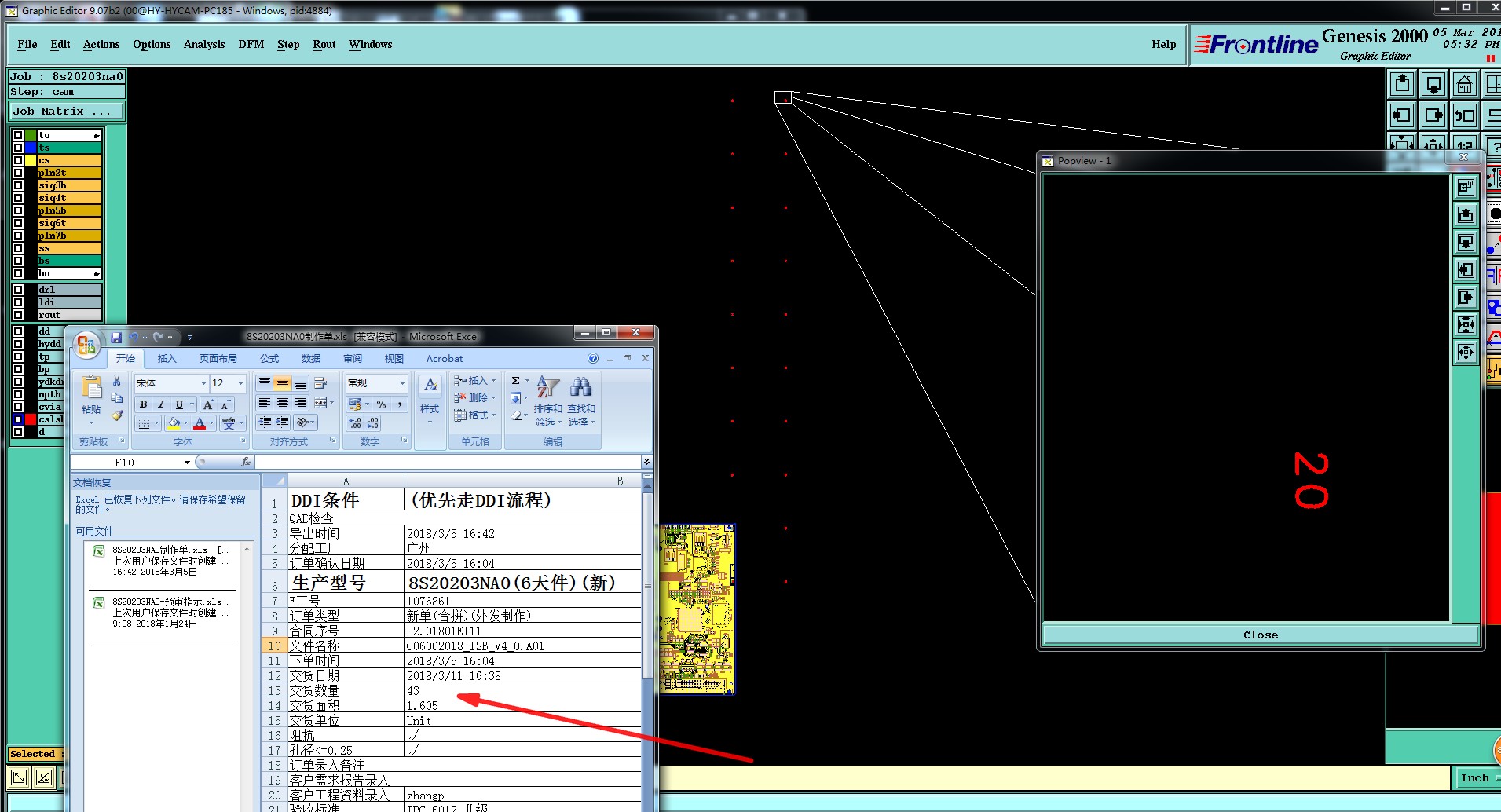Click the Cut scissors icon in Excel
1501x812 pixels.
pyautogui.click(x=117, y=381)
